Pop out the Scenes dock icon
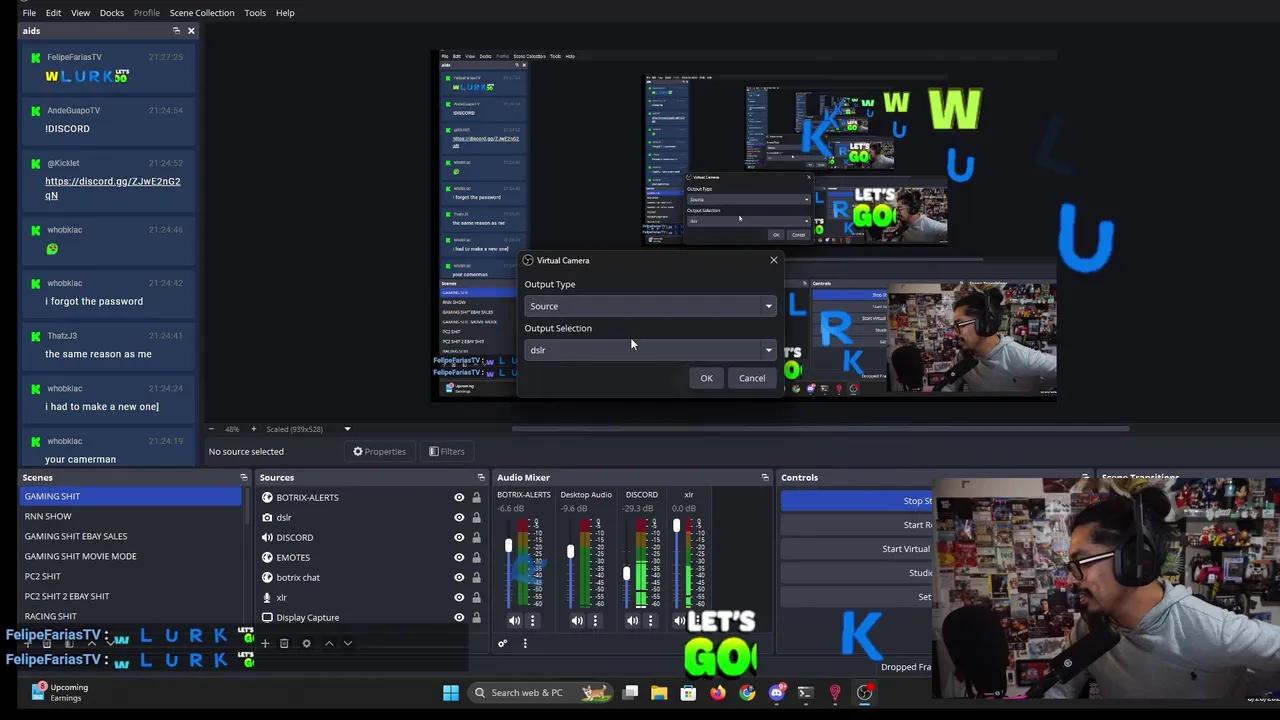The width and height of the screenshot is (1280, 720). (x=243, y=477)
